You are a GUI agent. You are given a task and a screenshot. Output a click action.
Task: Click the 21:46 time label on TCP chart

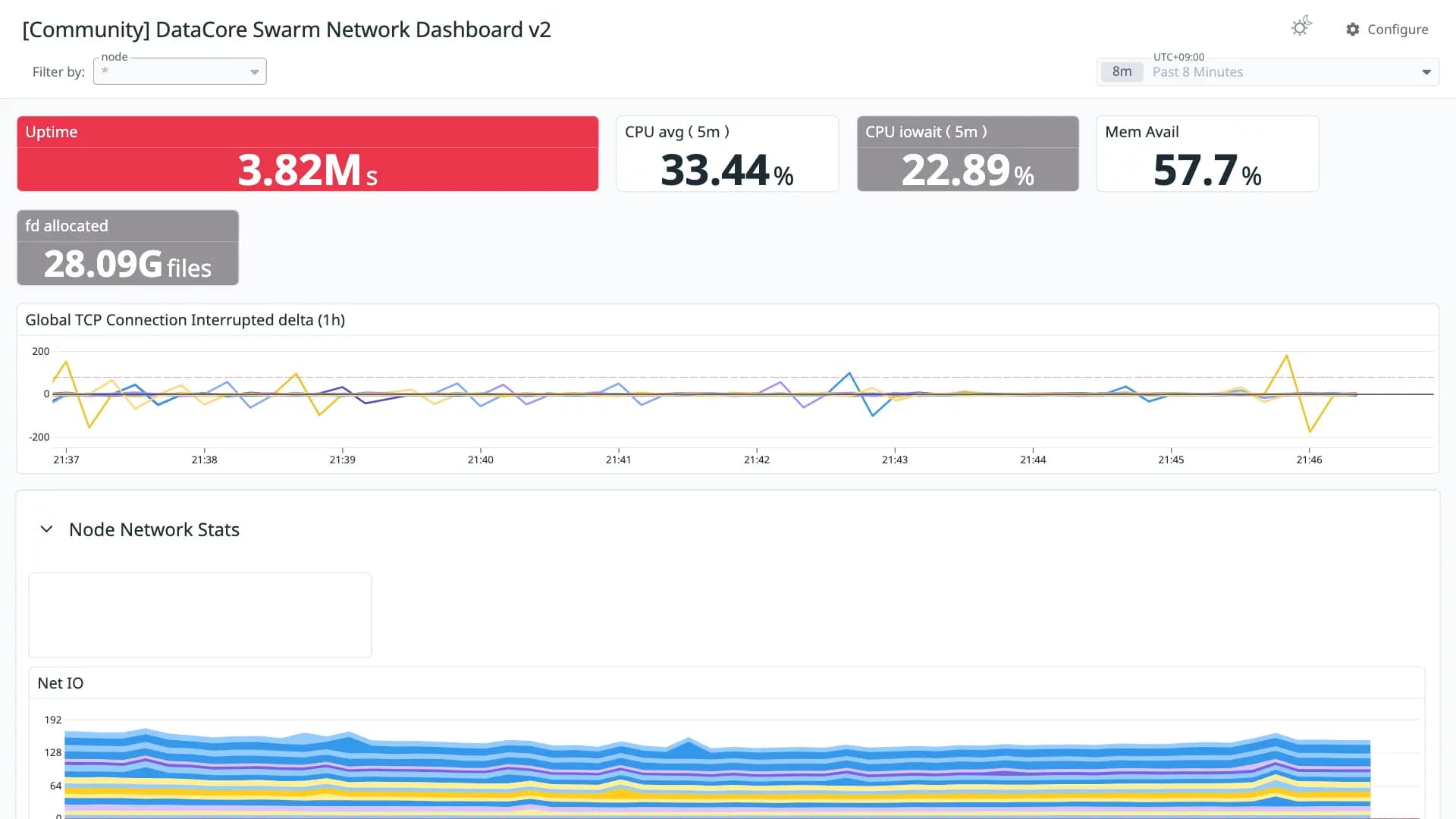(1309, 460)
